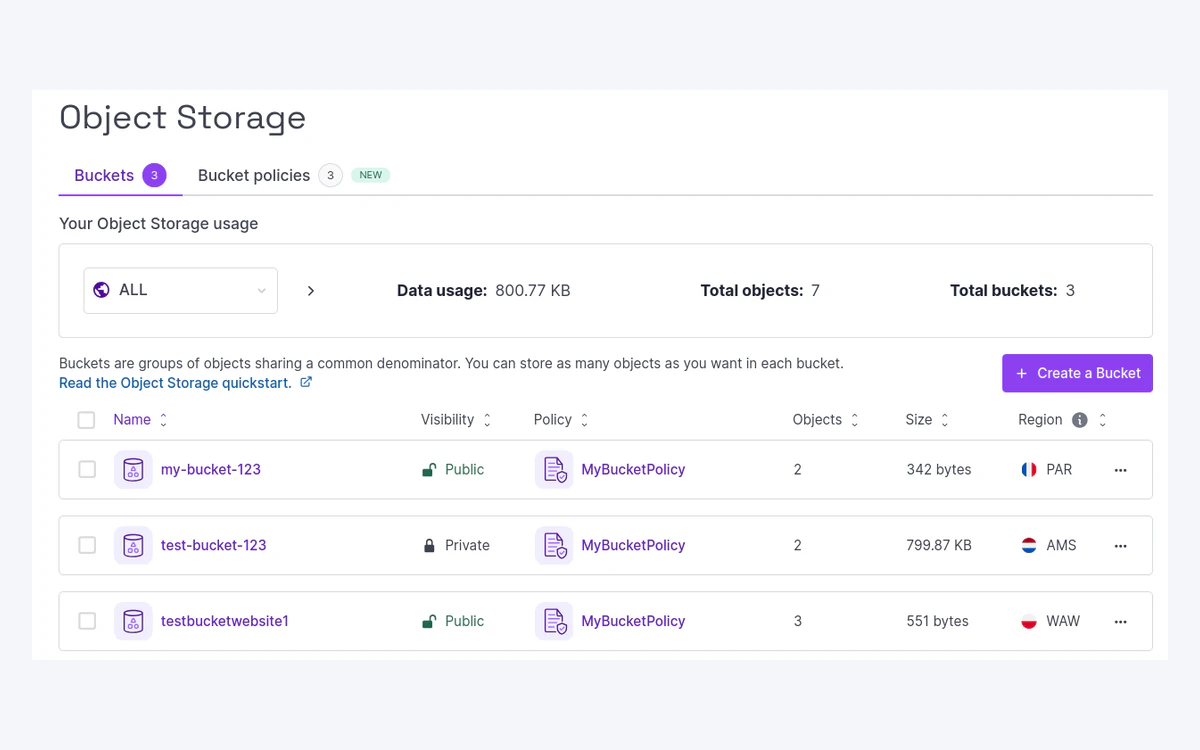
Task: Click Public visibility label for testbucketwebsite1
Action: (x=465, y=622)
